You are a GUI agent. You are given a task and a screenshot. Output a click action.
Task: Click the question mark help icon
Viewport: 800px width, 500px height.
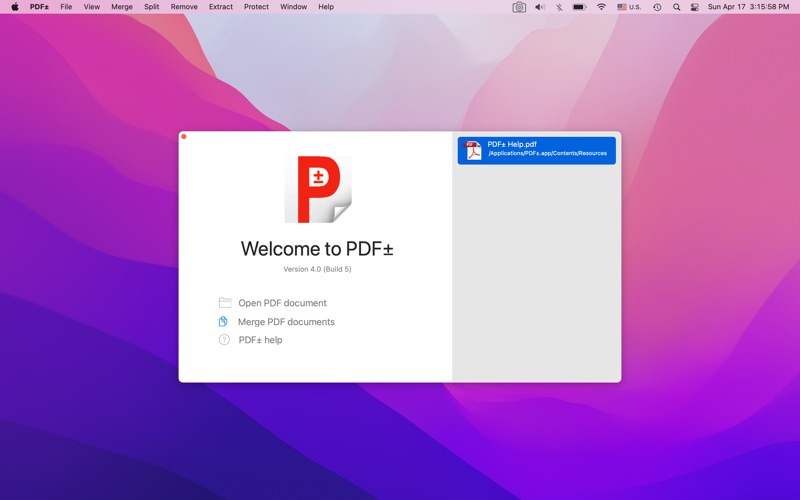[x=224, y=340]
